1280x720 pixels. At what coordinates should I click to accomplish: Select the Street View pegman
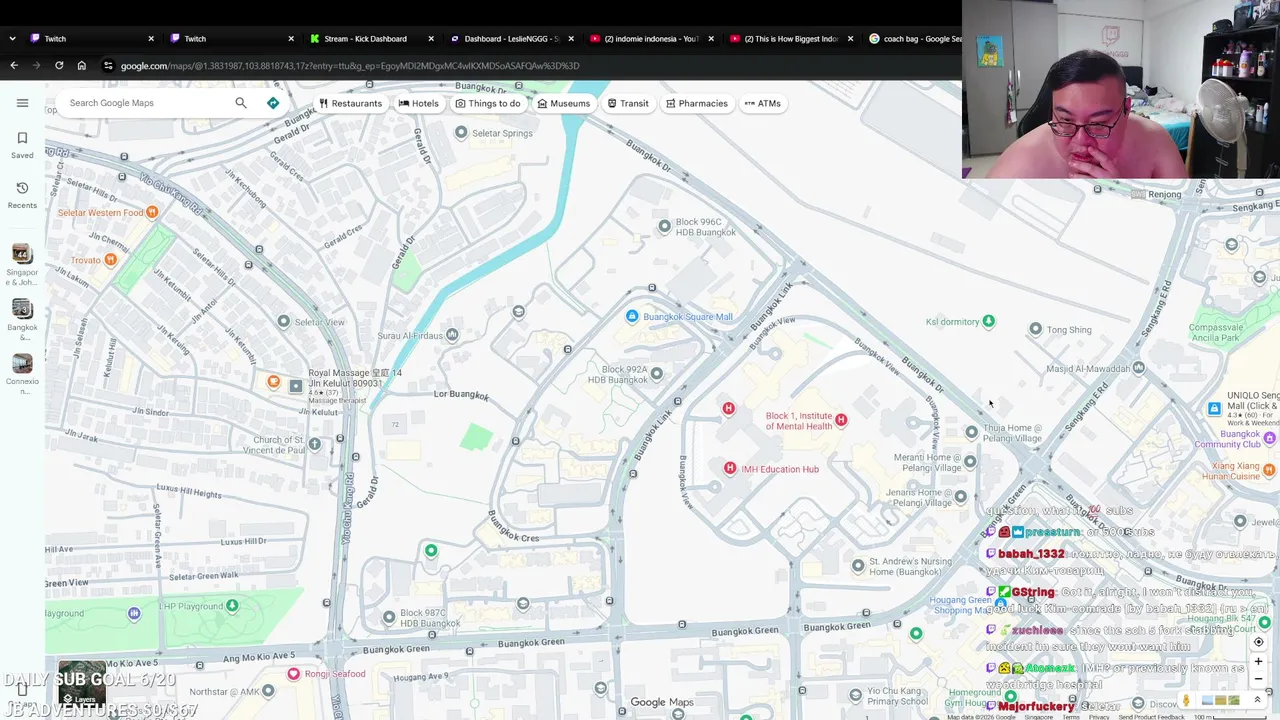click(1186, 700)
